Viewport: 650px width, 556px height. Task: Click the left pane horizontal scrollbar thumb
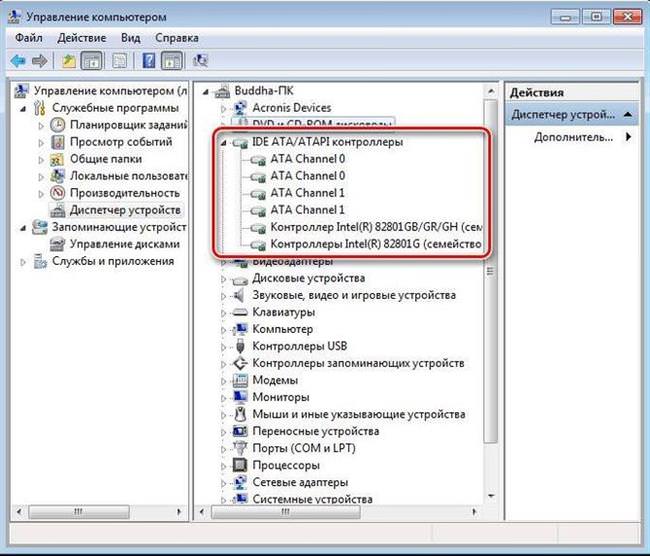point(79,512)
